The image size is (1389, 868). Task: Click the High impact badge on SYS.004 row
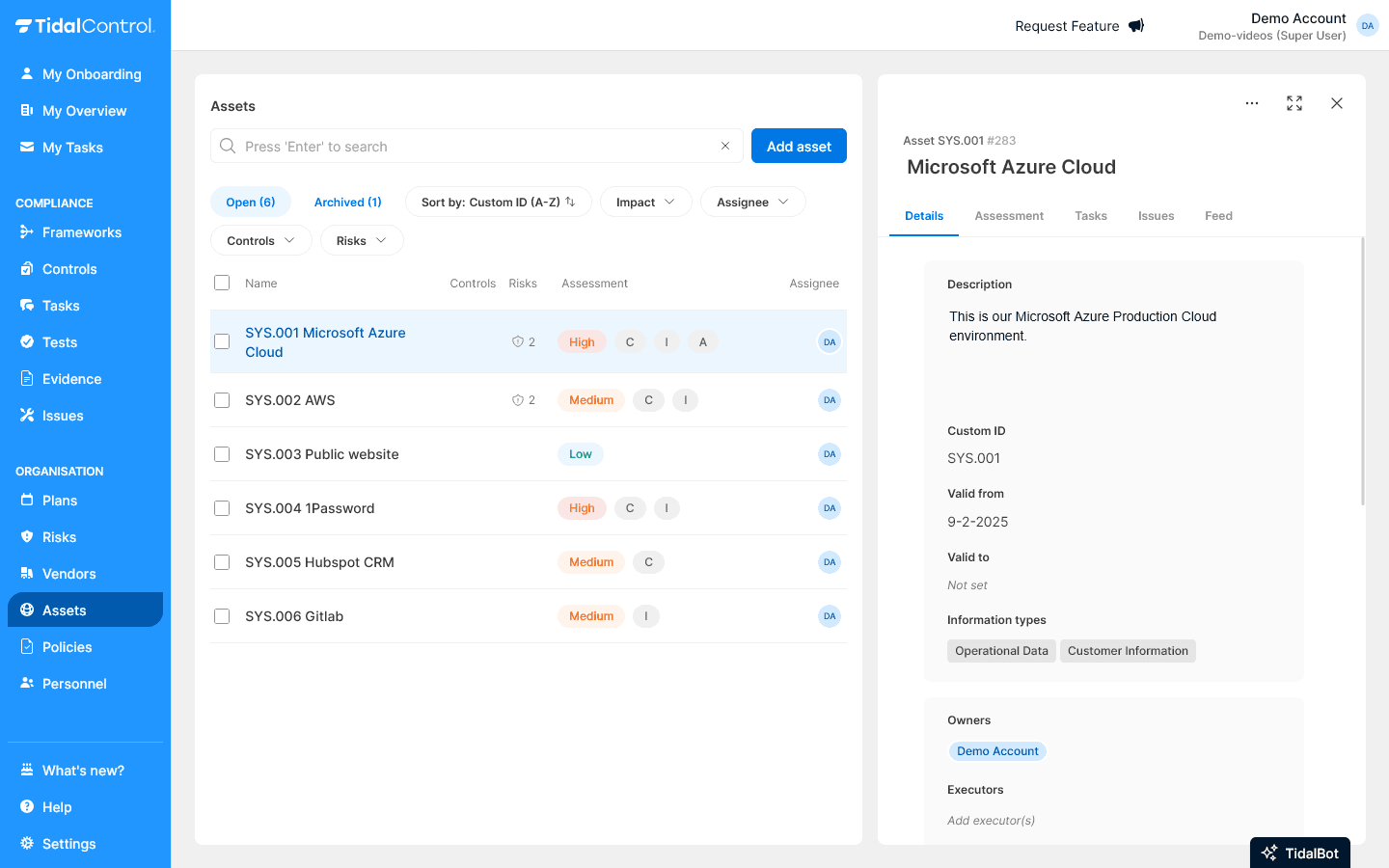tap(582, 508)
